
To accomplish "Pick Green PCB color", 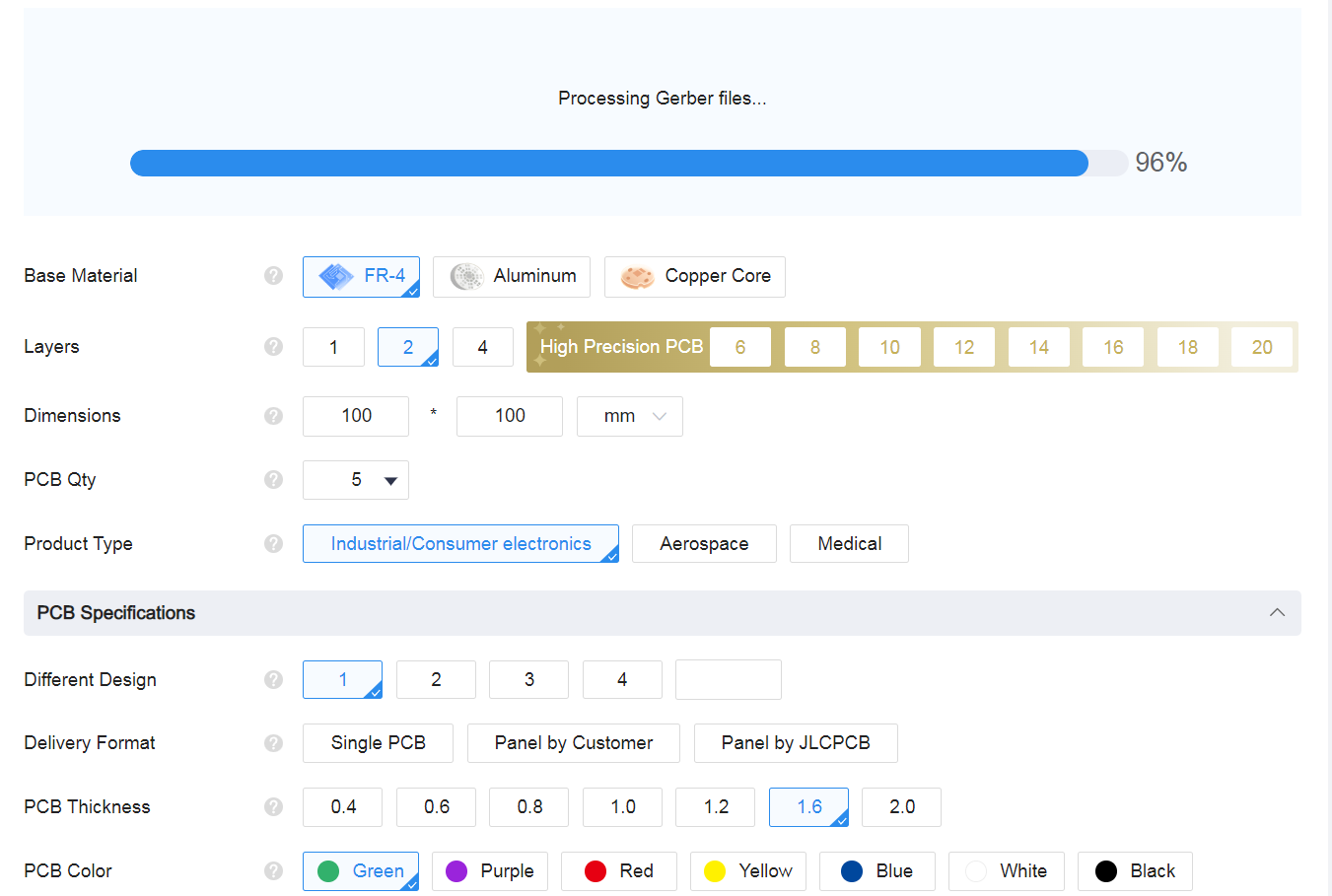I will coord(361,871).
